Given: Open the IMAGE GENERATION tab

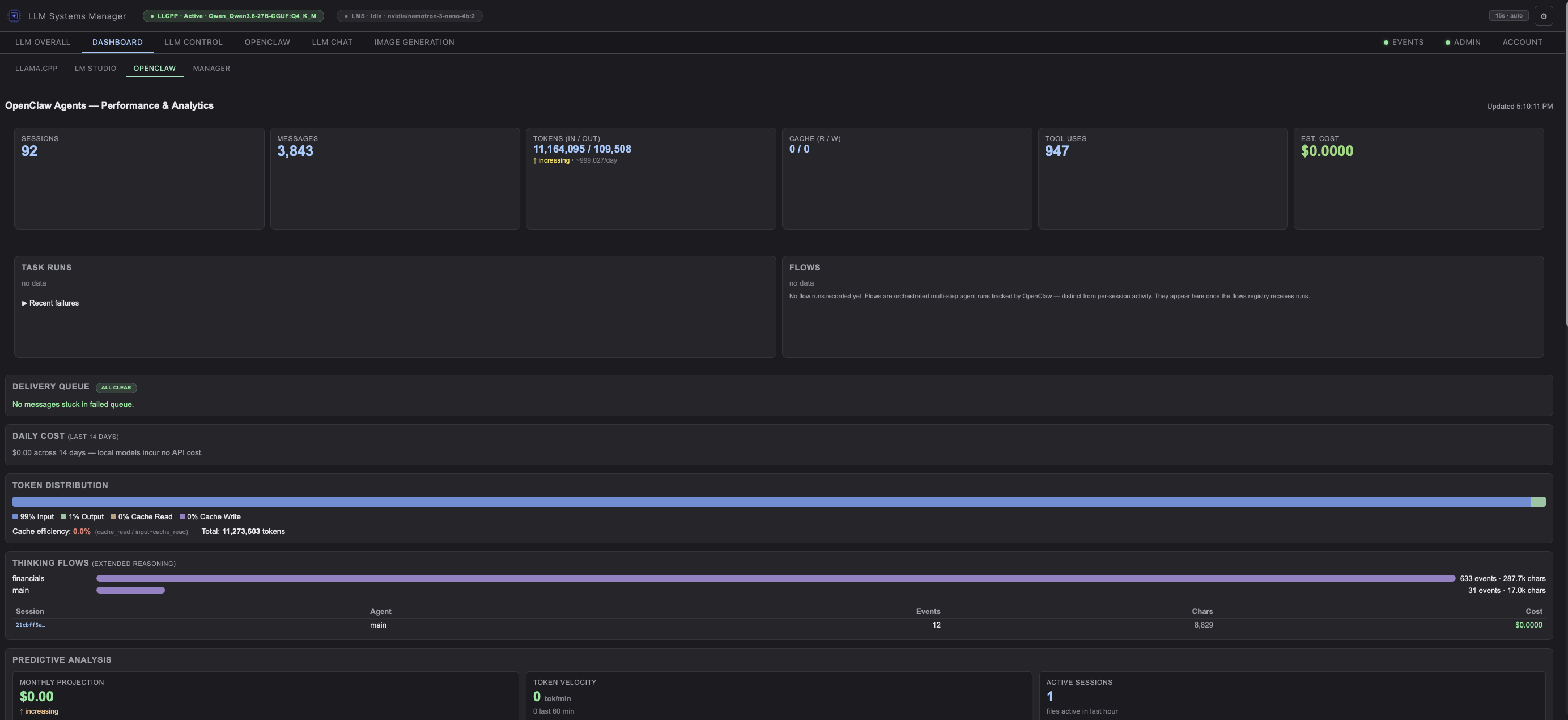Looking at the screenshot, I should click(414, 42).
